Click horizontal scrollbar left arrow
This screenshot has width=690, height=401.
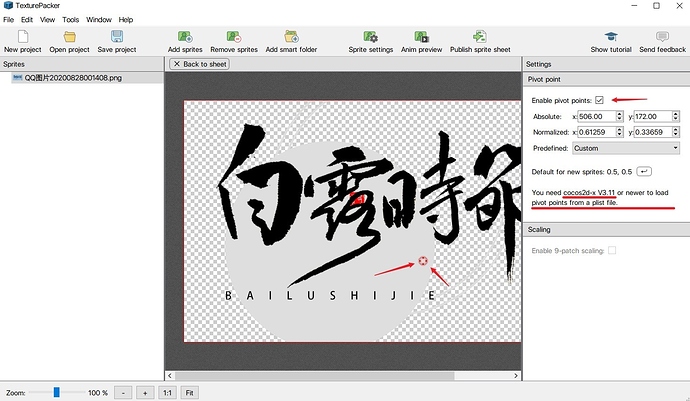(170, 375)
